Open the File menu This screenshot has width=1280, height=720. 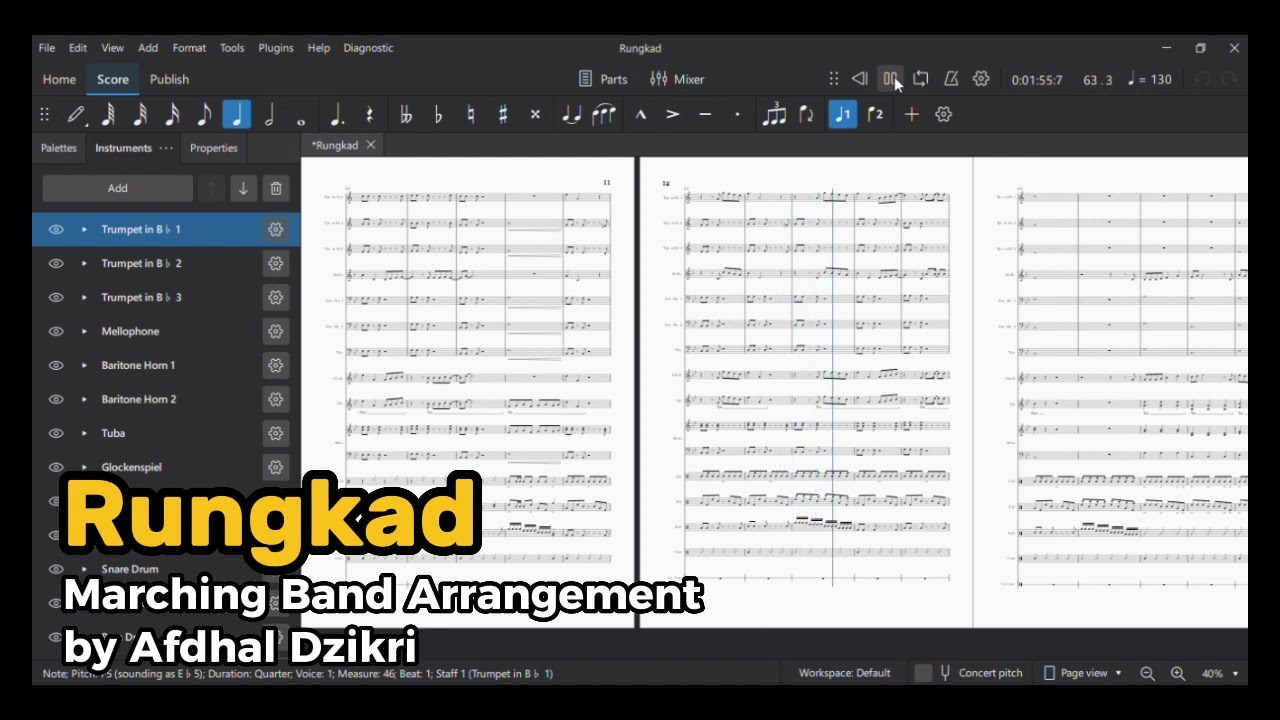click(x=47, y=48)
